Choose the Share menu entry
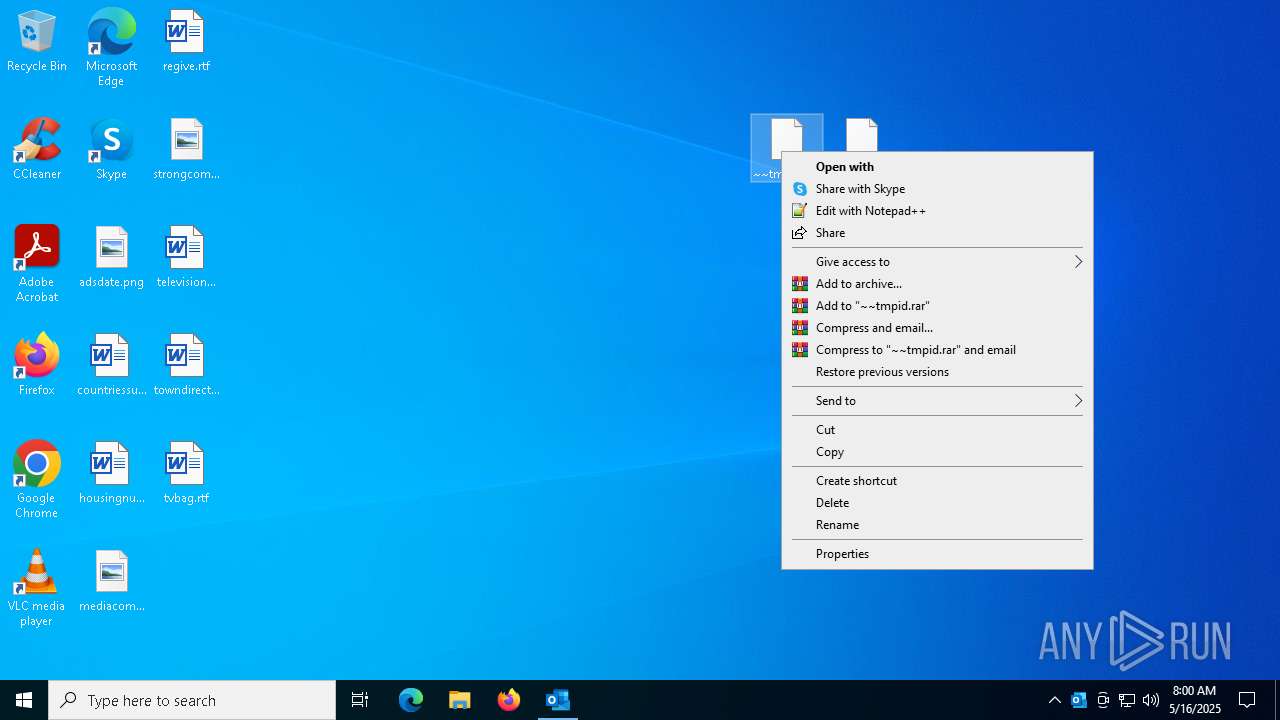This screenshot has width=1280, height=720. 937,233
